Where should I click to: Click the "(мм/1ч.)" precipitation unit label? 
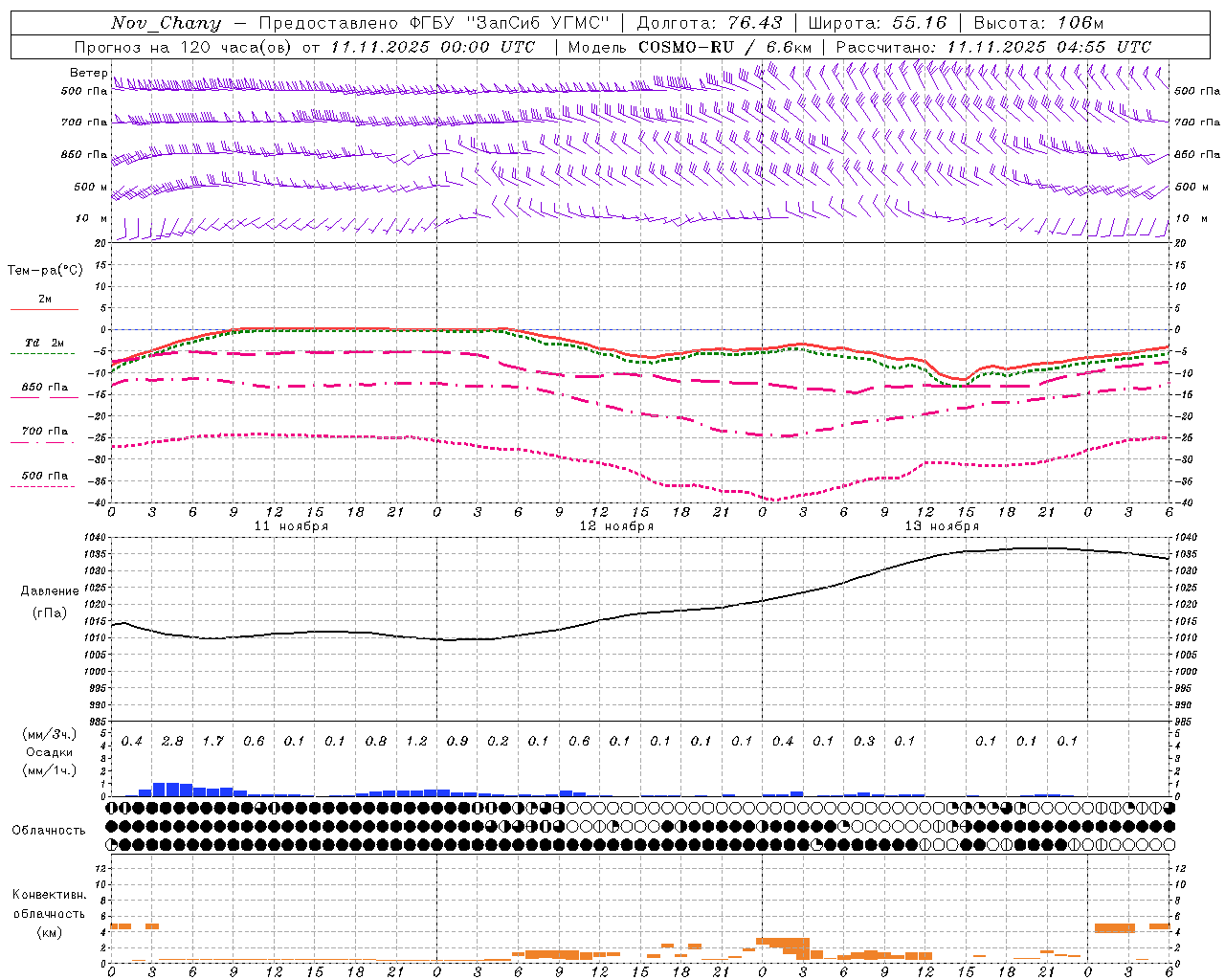(49, 770)
